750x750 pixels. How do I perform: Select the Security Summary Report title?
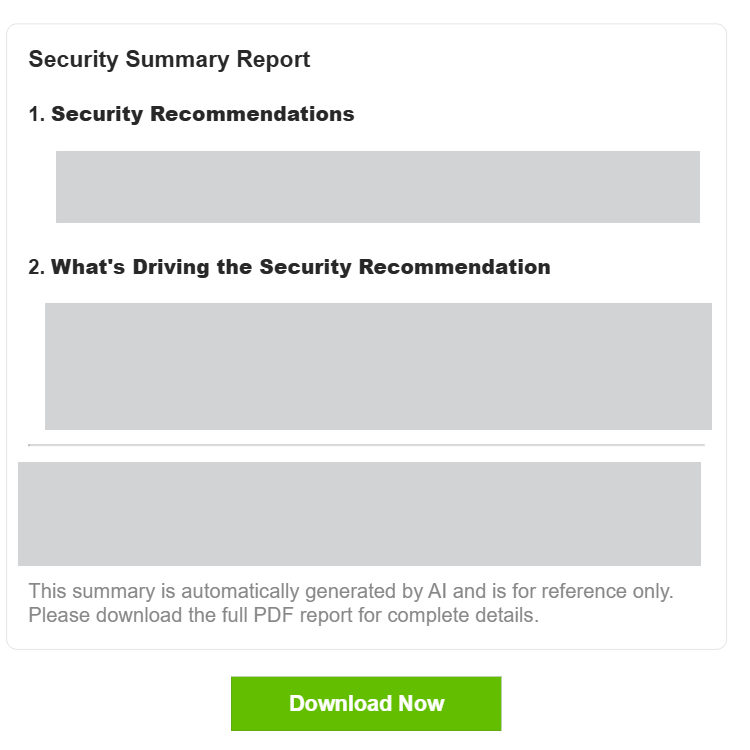pos(169,60)
